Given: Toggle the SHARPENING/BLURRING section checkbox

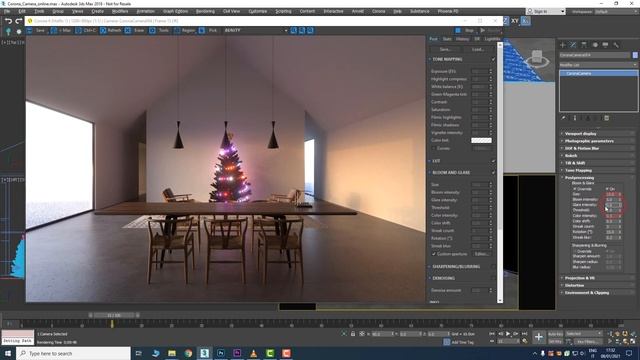Looking at the screenshot, I should click(x=493, y=267).
